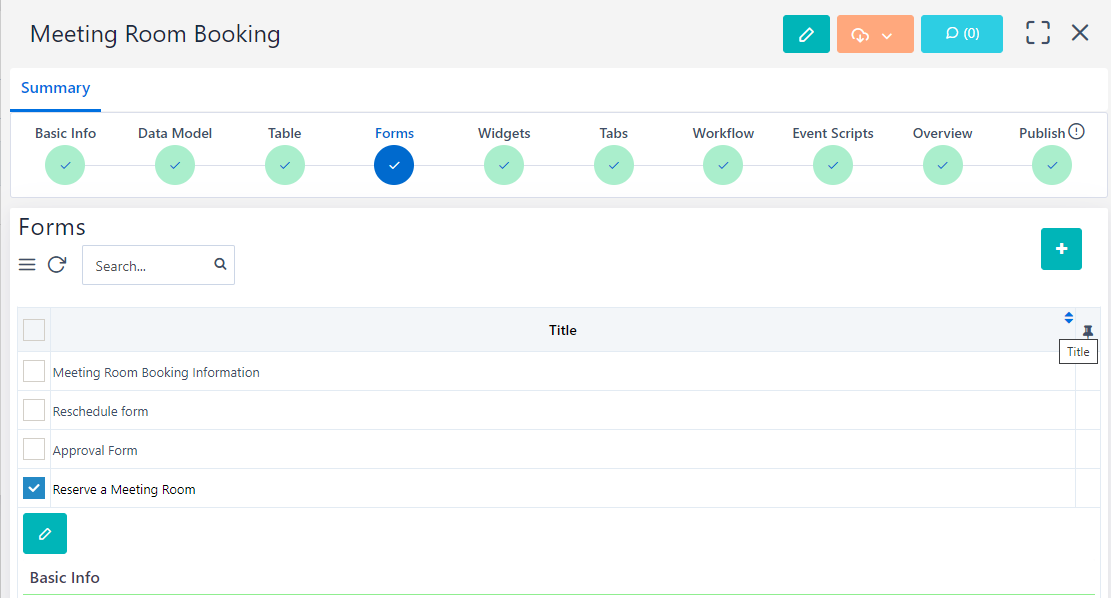
Task: Edit the selected form with pencil button
Action: 45,534
